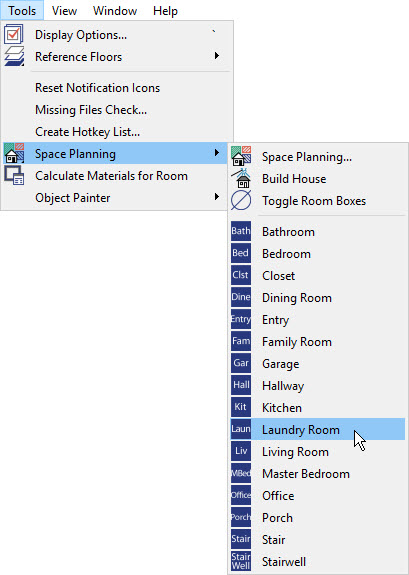Viewport: 409px width, 575px height.
Task: Click the Gar garage box icon
Action: pos(241,363)
